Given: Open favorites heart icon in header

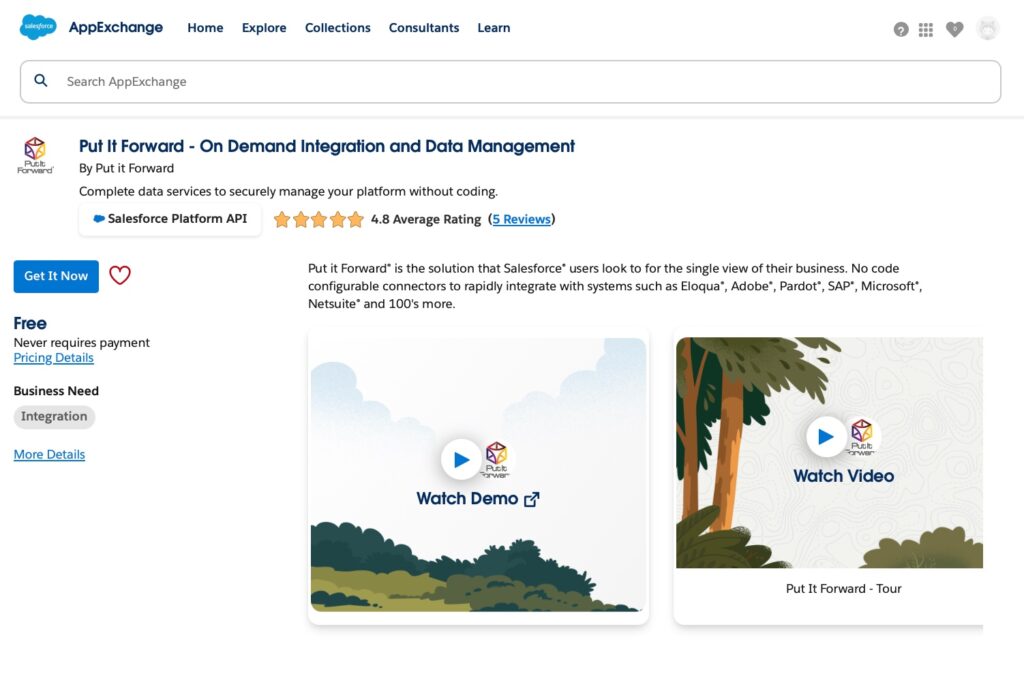Looking at the screenshot, I should [954, 29].
